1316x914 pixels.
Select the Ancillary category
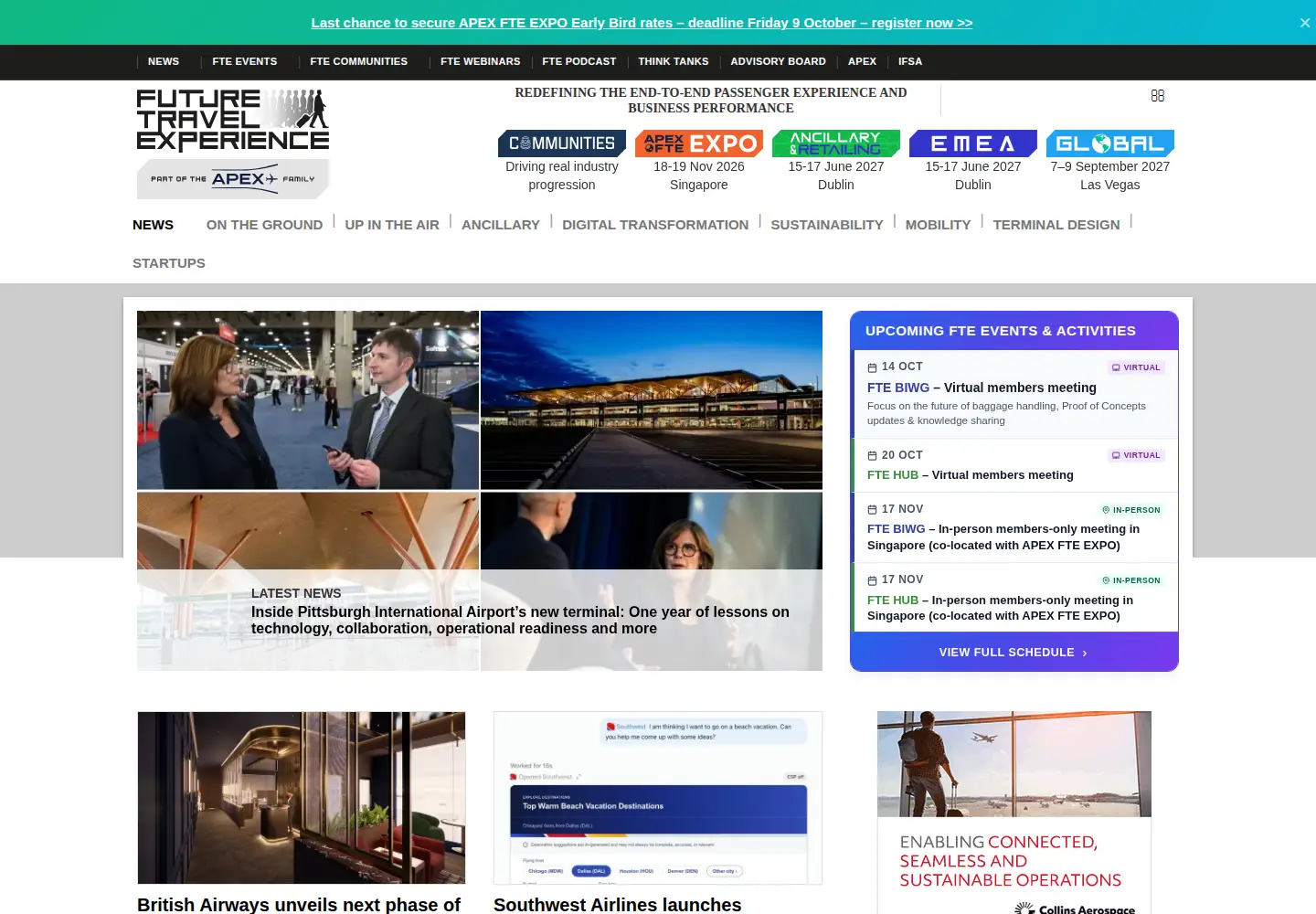501,225
